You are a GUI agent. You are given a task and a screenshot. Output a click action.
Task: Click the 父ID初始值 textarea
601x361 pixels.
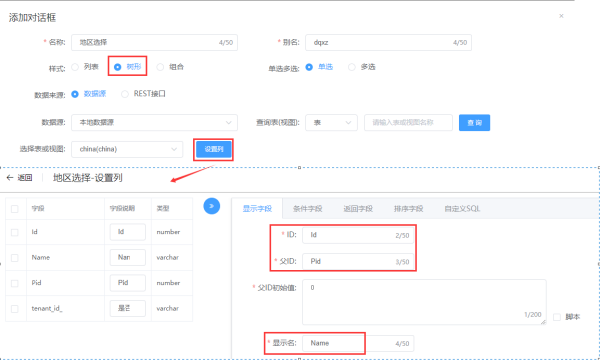coord(424,302)
